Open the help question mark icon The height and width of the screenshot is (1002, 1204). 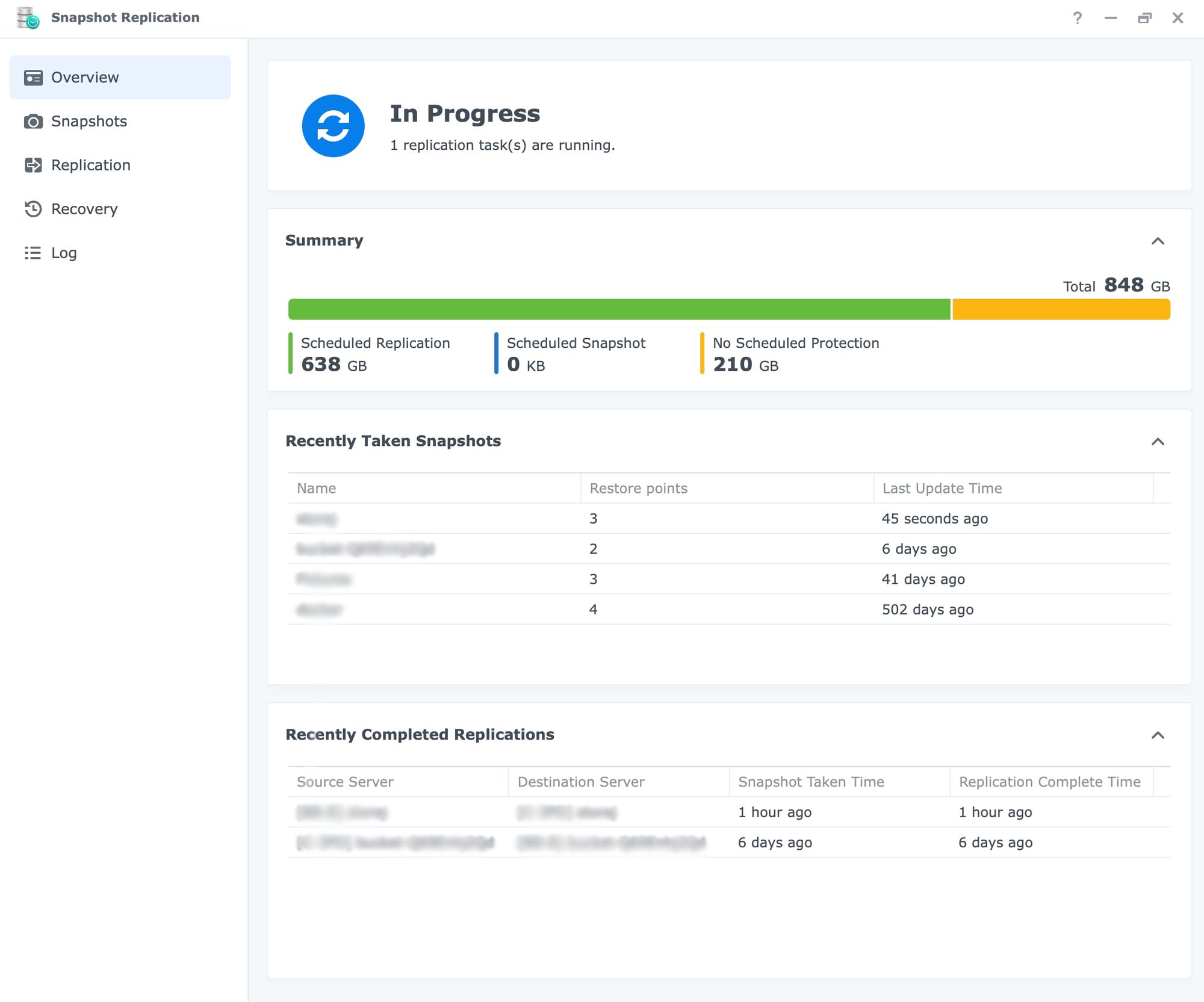pos(1077,18)
